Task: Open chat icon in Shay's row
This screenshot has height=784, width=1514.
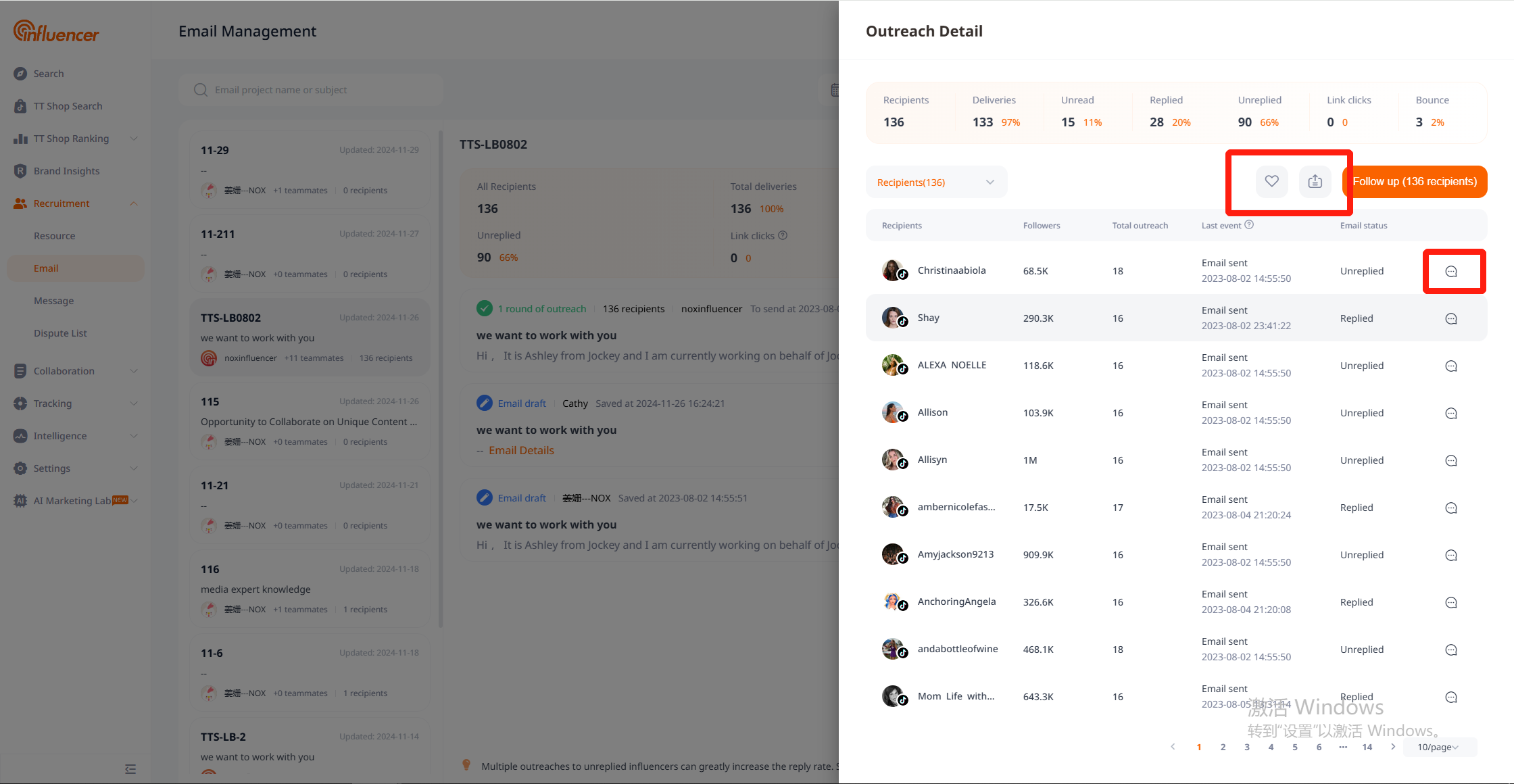Action: 1451,318
